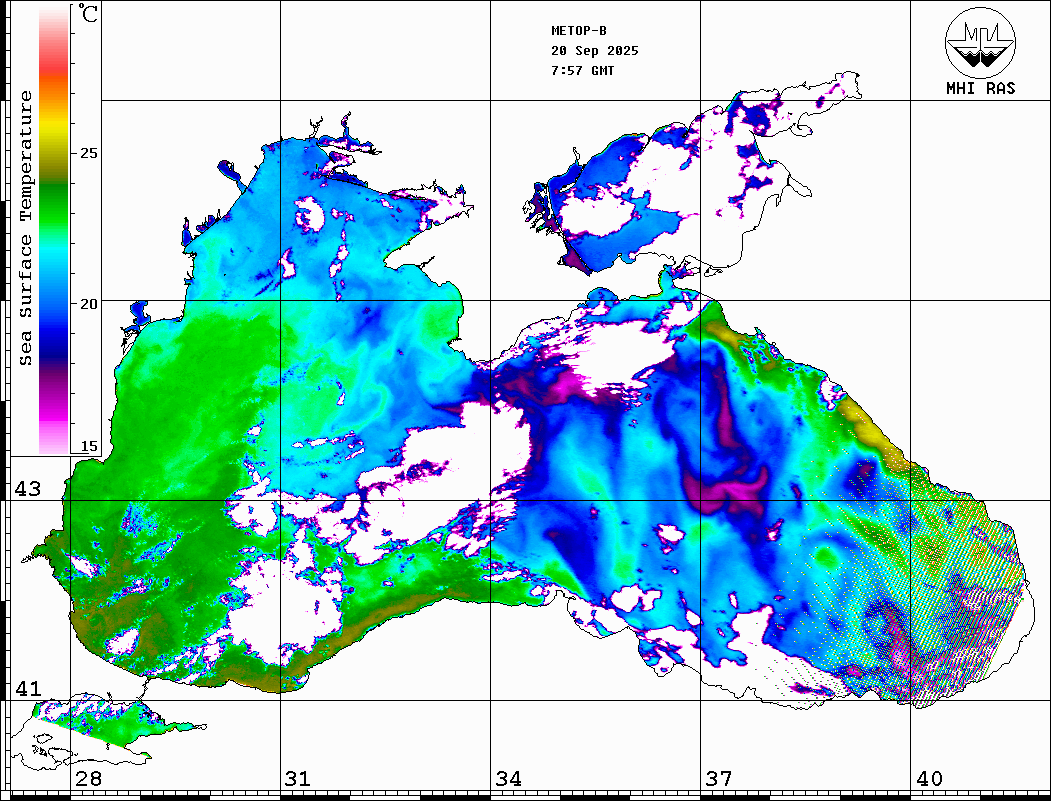
Task: Click the 20 degree tick label on the scale
Action: (x=89, y=303)
